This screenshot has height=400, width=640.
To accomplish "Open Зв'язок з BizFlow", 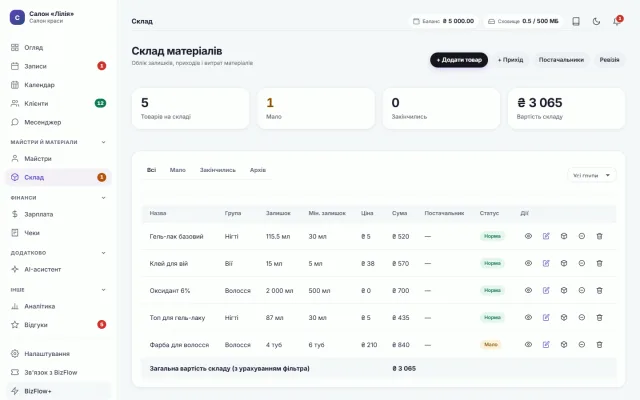I will point(58,372).
